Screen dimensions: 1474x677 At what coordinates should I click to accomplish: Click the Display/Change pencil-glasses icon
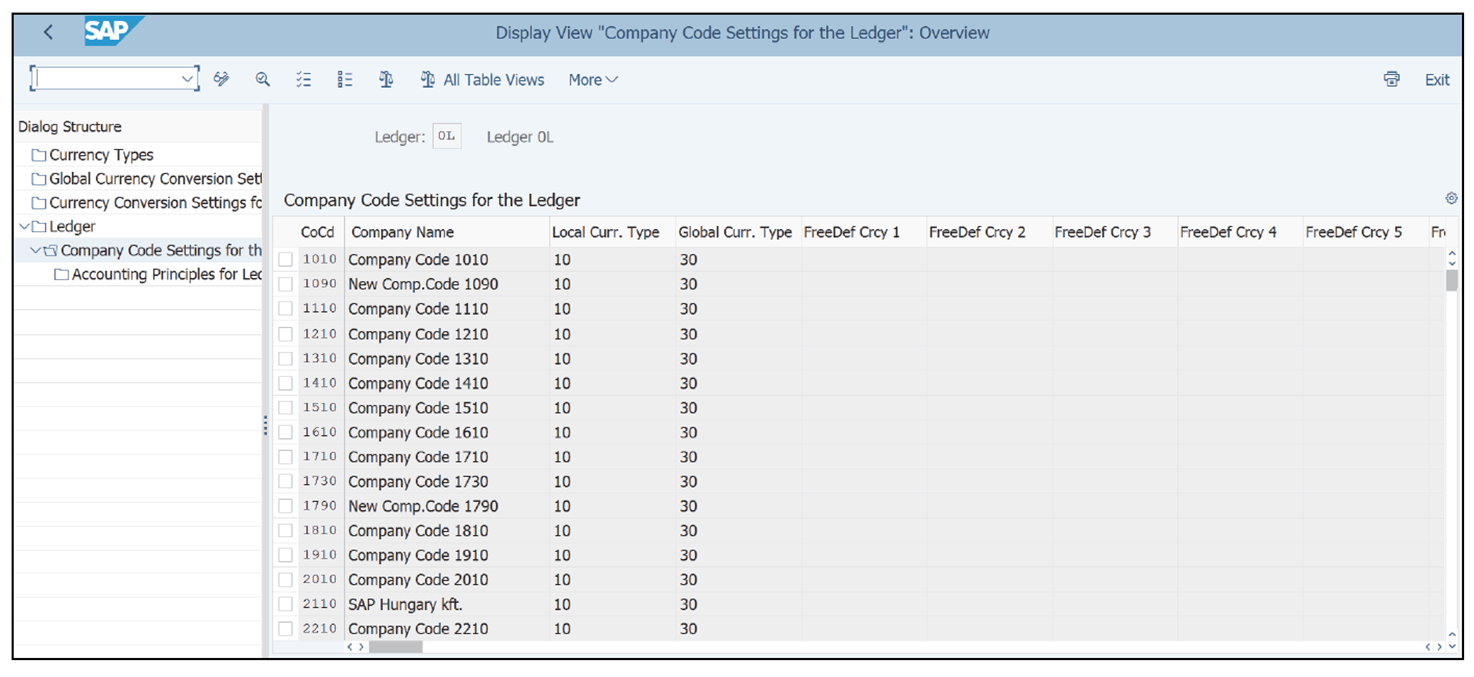222,79
